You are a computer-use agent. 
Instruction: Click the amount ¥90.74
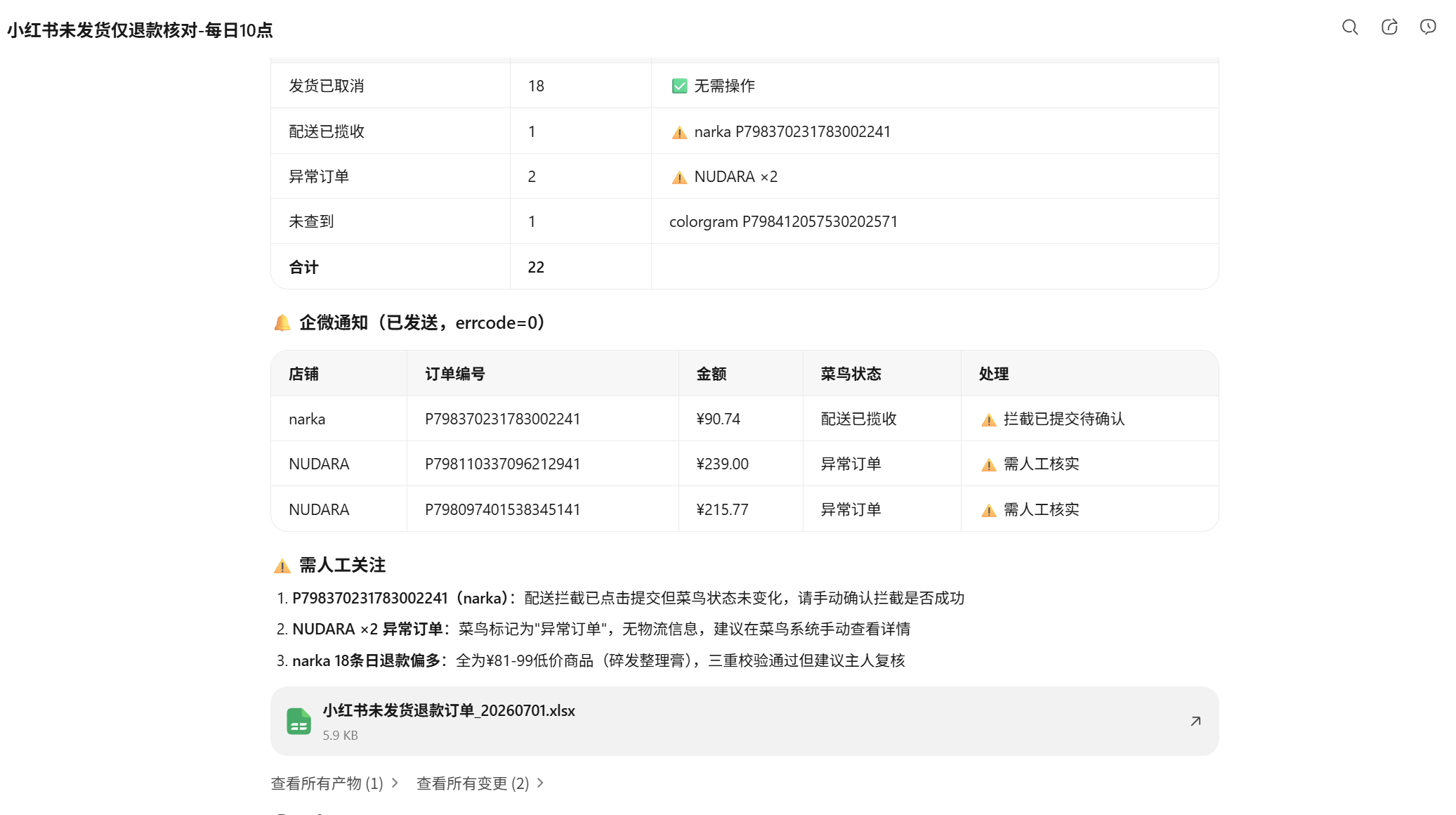coord(718,419)
